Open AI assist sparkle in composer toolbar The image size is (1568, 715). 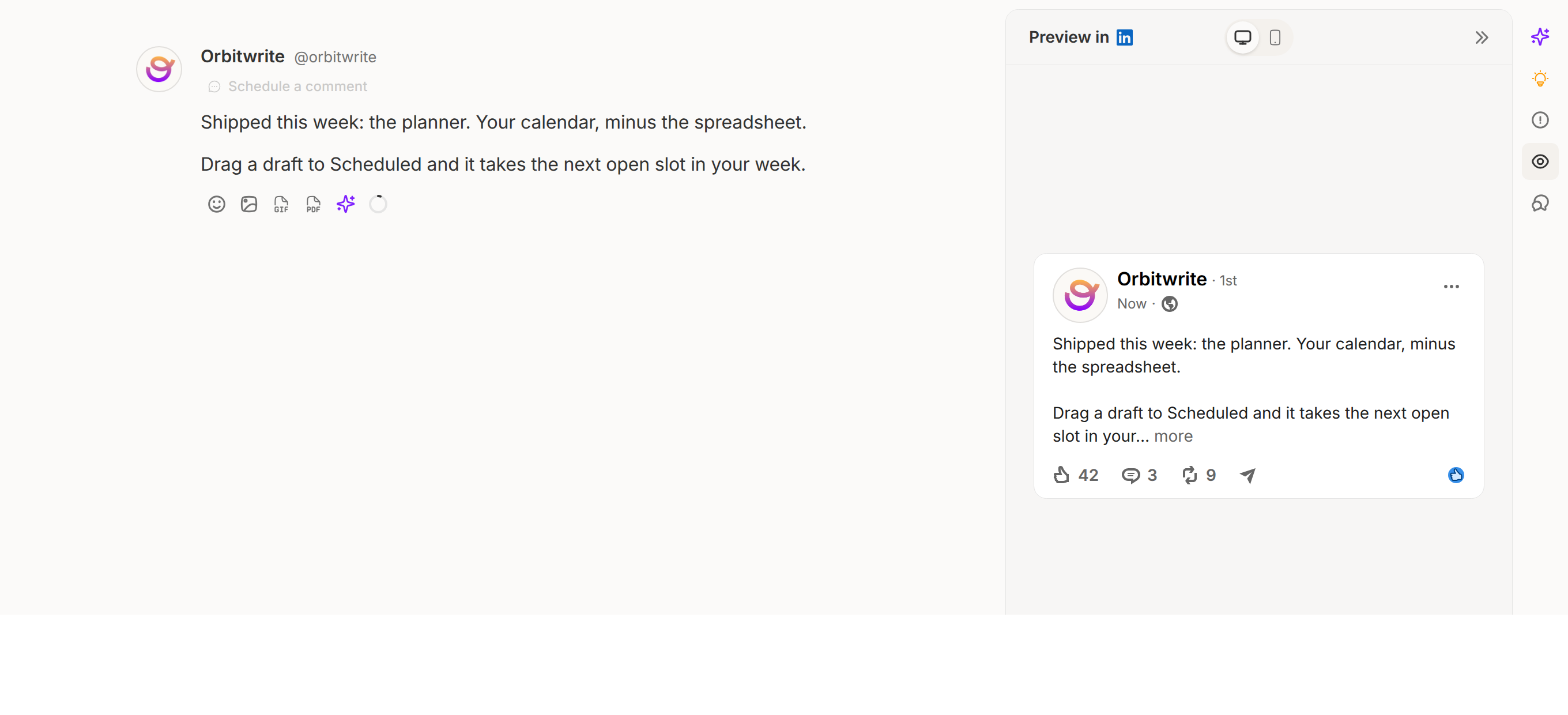pos(346,204)
